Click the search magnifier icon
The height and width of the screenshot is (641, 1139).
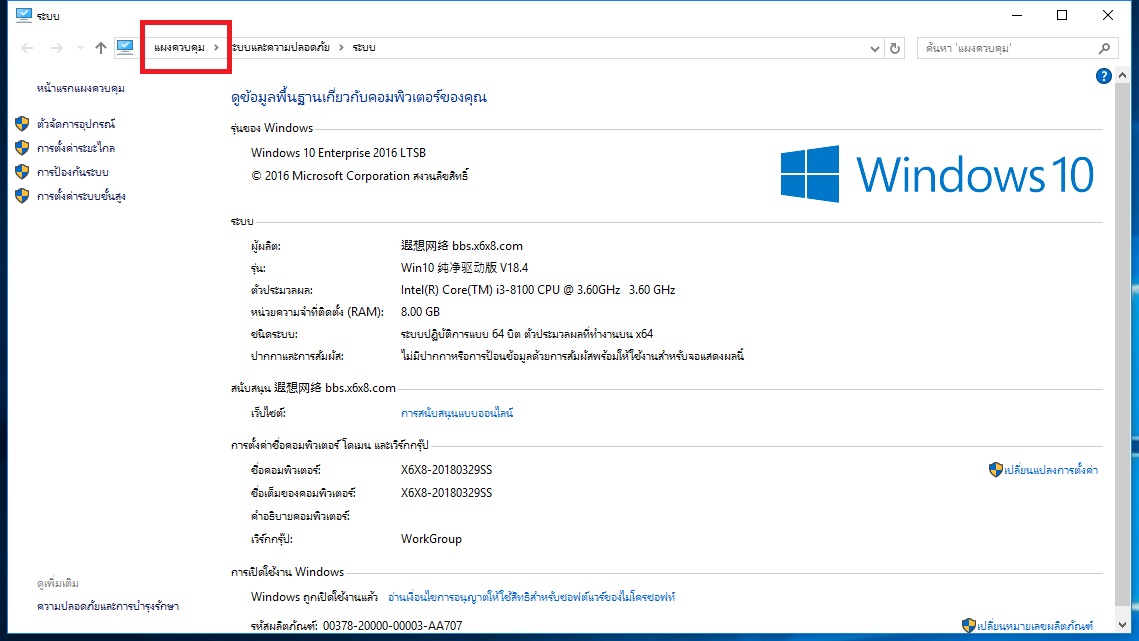click(1104, 48)
